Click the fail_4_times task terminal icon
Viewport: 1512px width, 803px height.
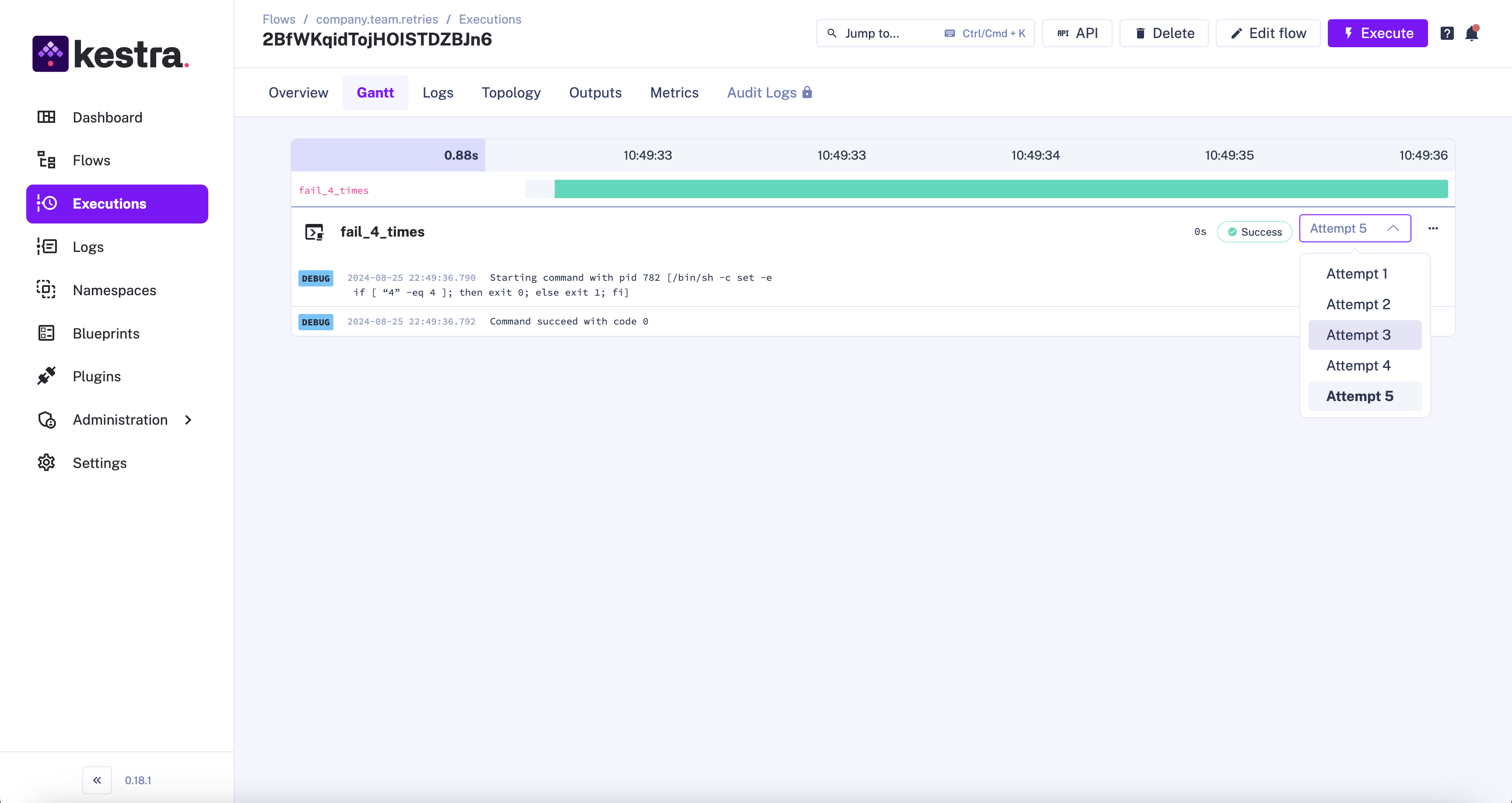pyautogui.click(x=315, y=232)
